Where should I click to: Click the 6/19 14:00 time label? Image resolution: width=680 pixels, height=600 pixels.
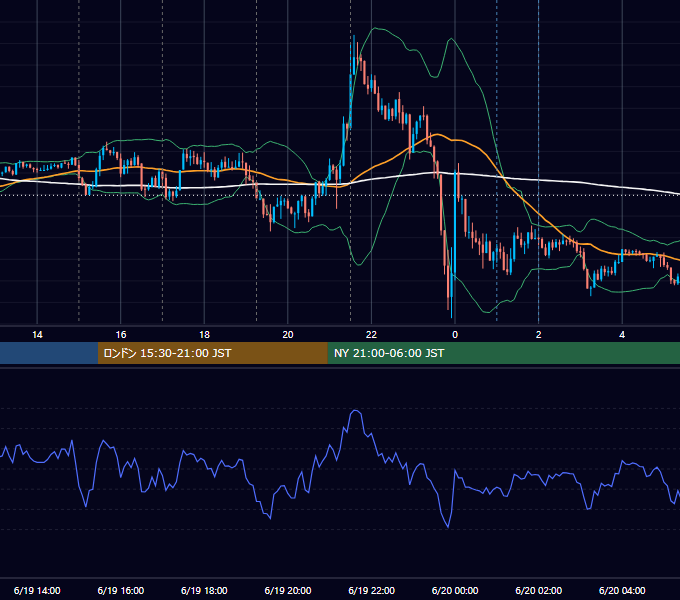click(37, 590)
